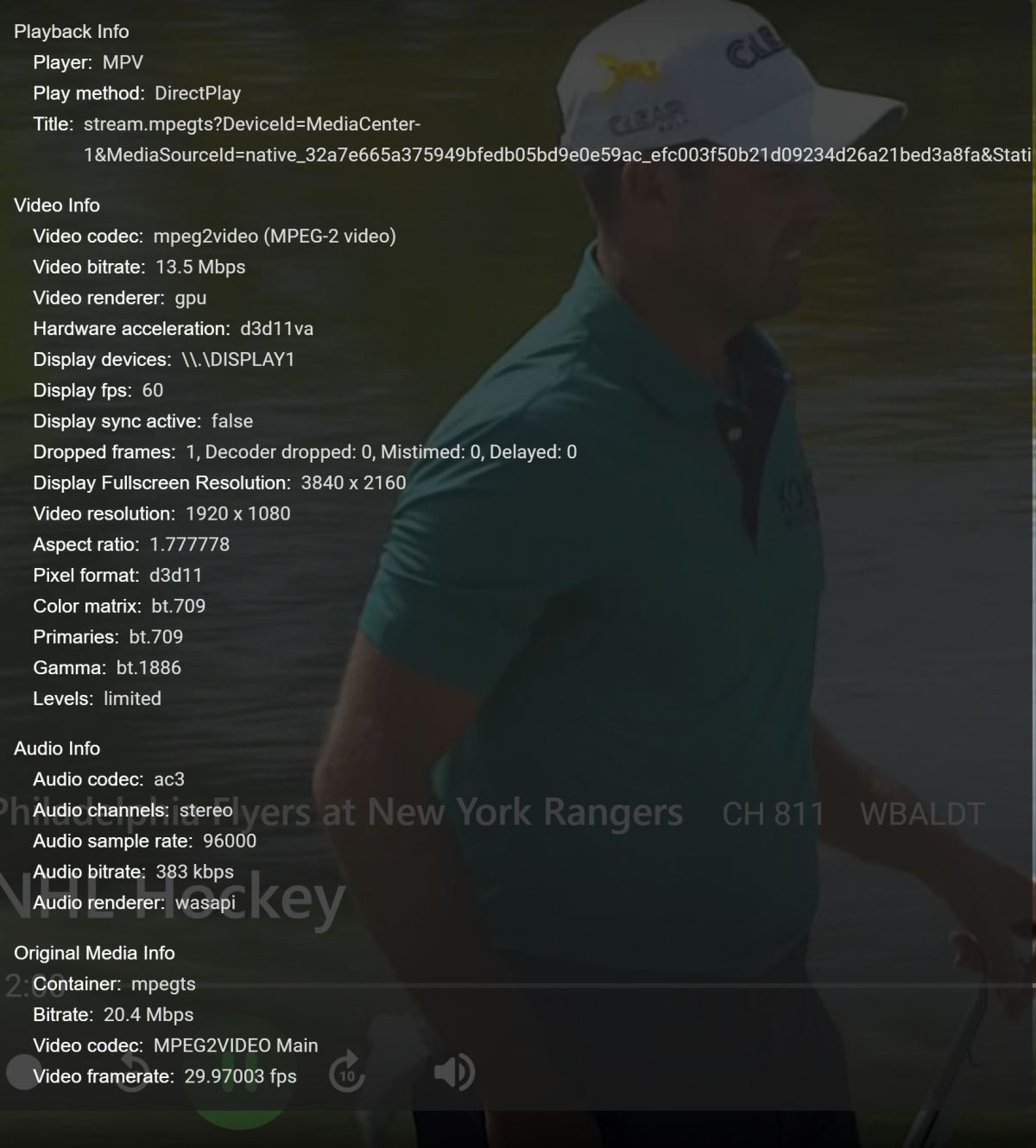Select the CH 811 channel label

[x=773, y=813]
